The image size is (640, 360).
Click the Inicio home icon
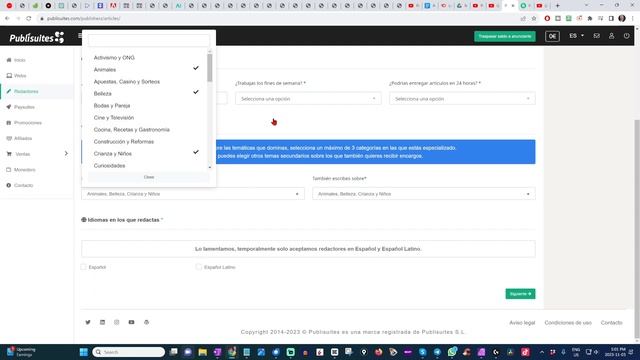click(9, 60)
